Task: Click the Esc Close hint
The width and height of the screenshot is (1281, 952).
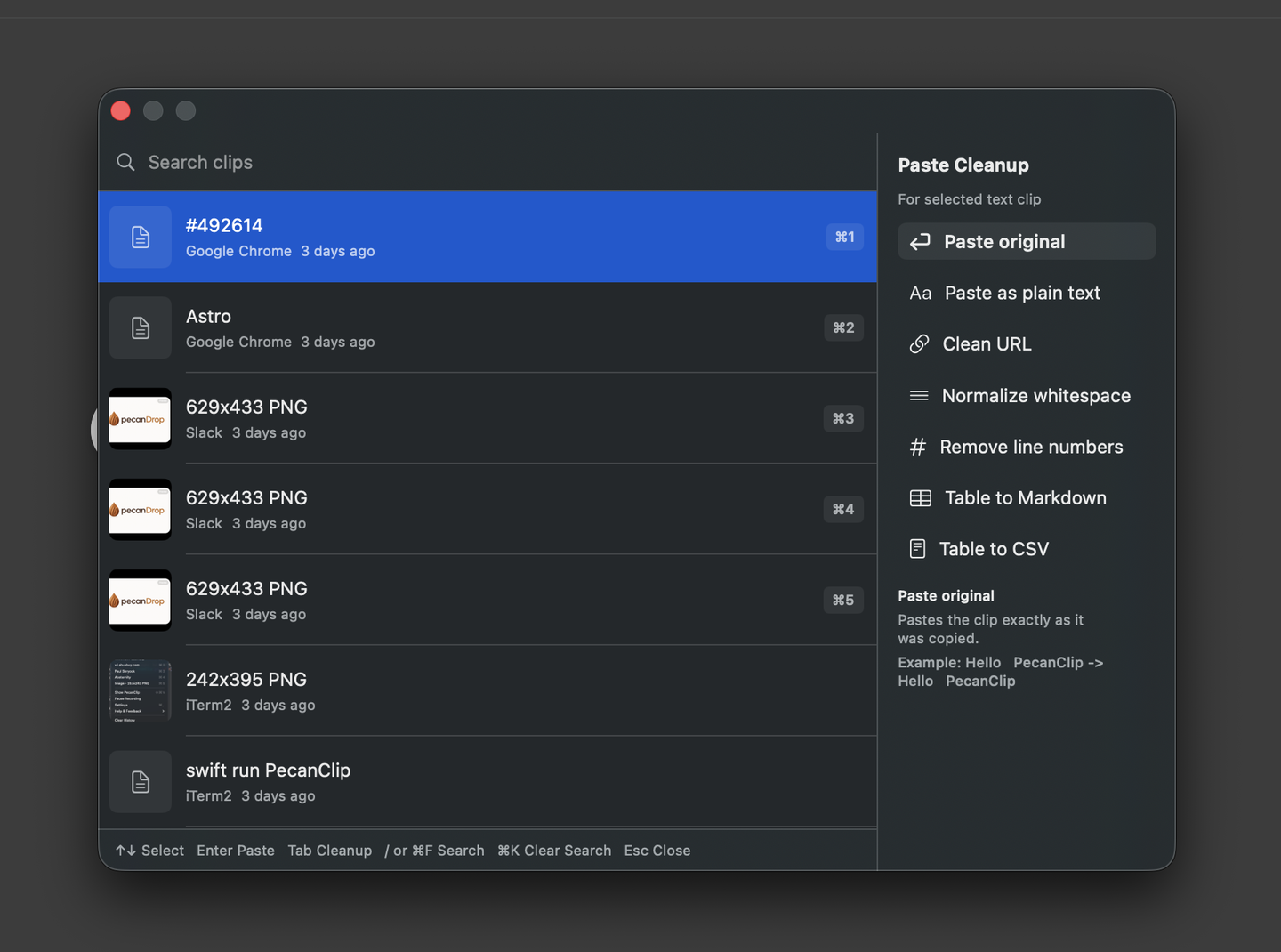Action: [657, 851]
